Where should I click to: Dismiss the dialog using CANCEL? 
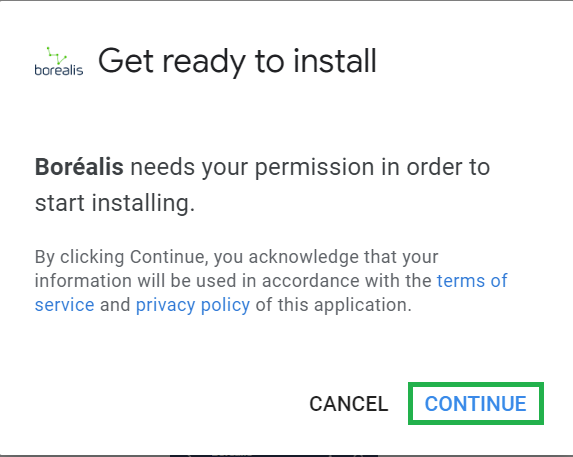[349, 404]
